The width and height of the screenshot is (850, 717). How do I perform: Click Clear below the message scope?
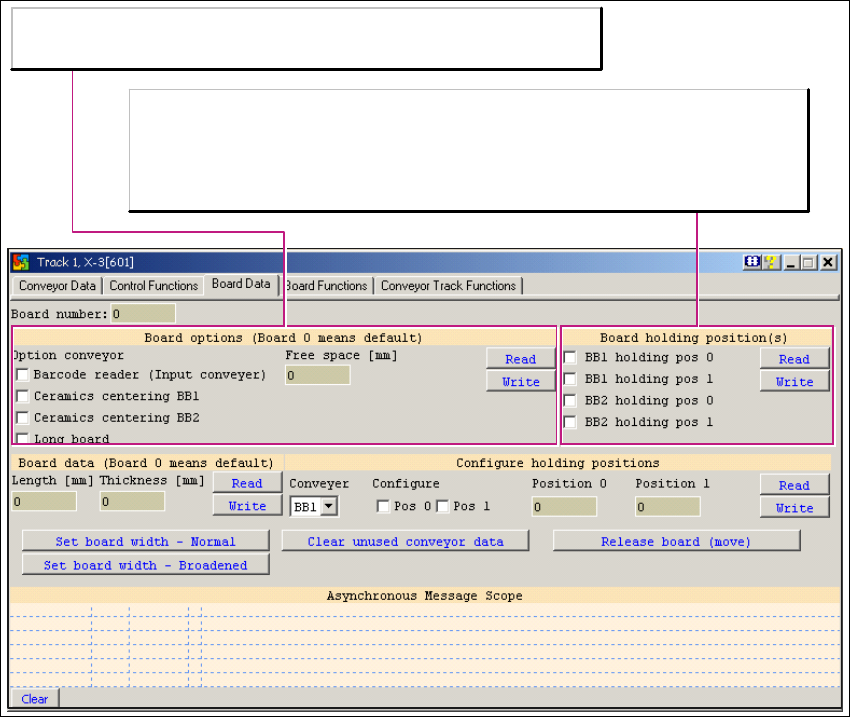[x=34, y=699]
